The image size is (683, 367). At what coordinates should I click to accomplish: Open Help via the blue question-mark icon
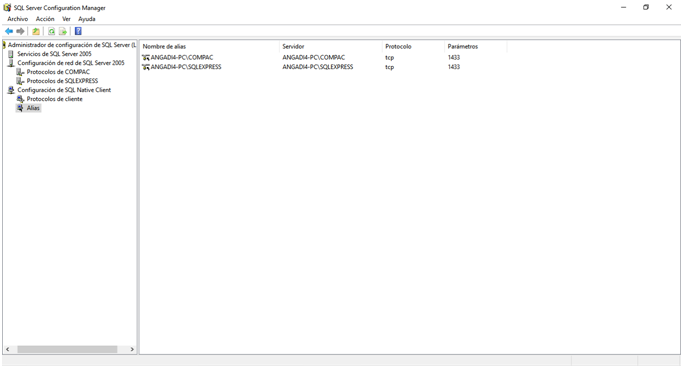coord(78,31)
